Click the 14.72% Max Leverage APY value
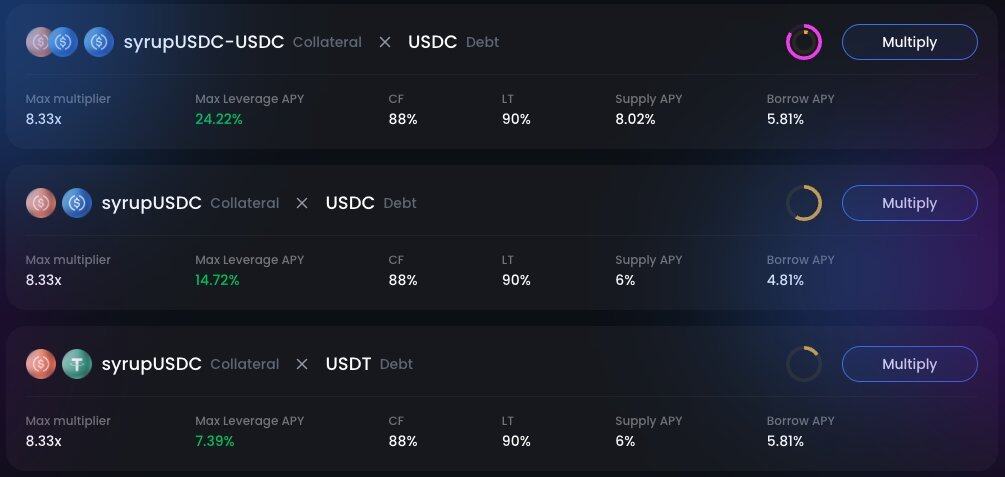The width and height of the screenshot is (1005, 477). click(x=217, y=280)
